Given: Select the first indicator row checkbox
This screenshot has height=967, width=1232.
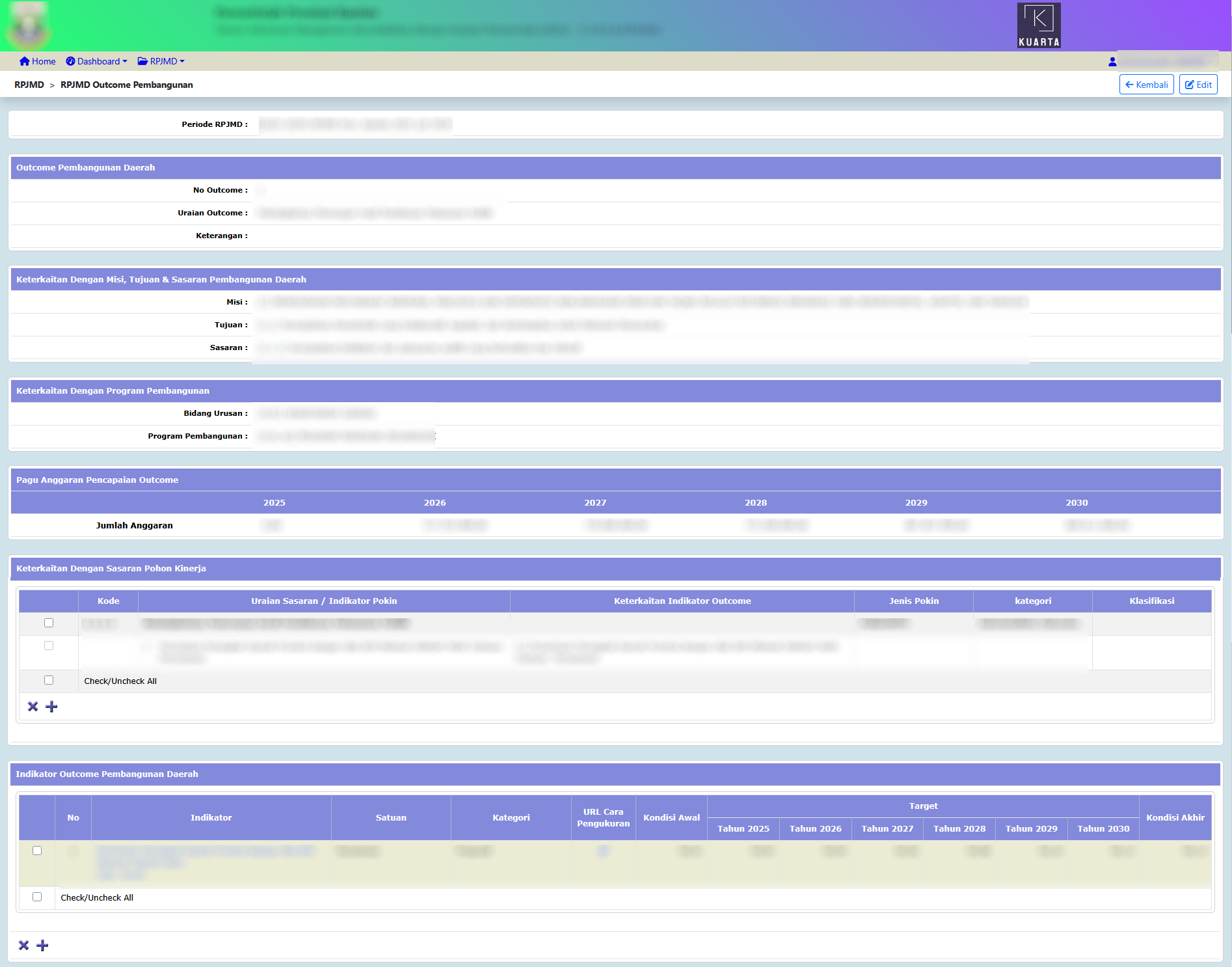Looking at the screenshot, I should (x=37, y=851).
